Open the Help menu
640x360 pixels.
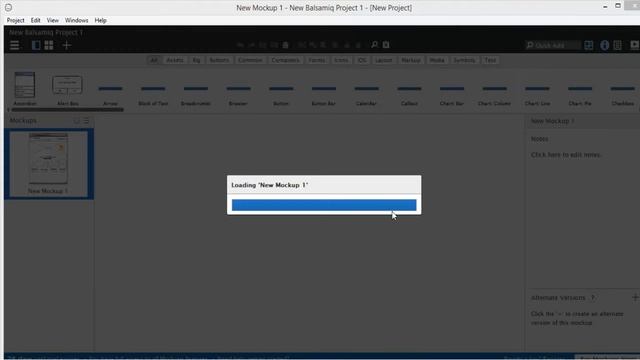click(100, 20)
